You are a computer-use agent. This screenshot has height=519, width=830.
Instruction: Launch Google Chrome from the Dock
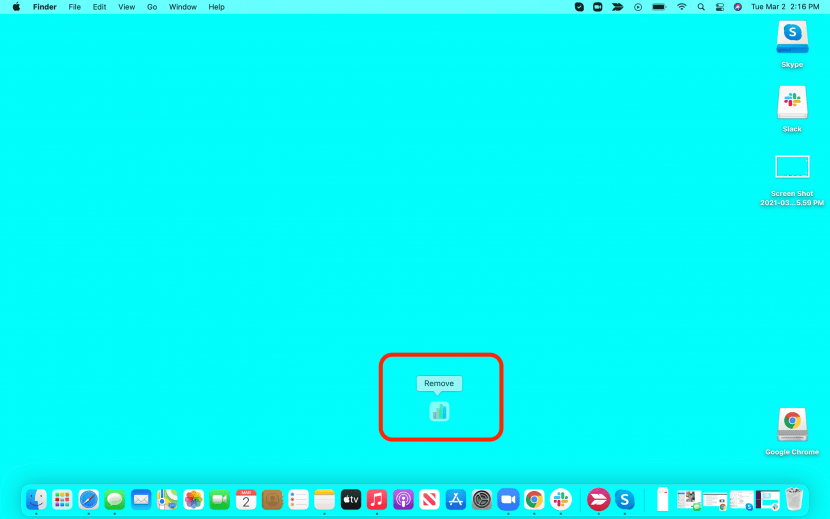535,499
